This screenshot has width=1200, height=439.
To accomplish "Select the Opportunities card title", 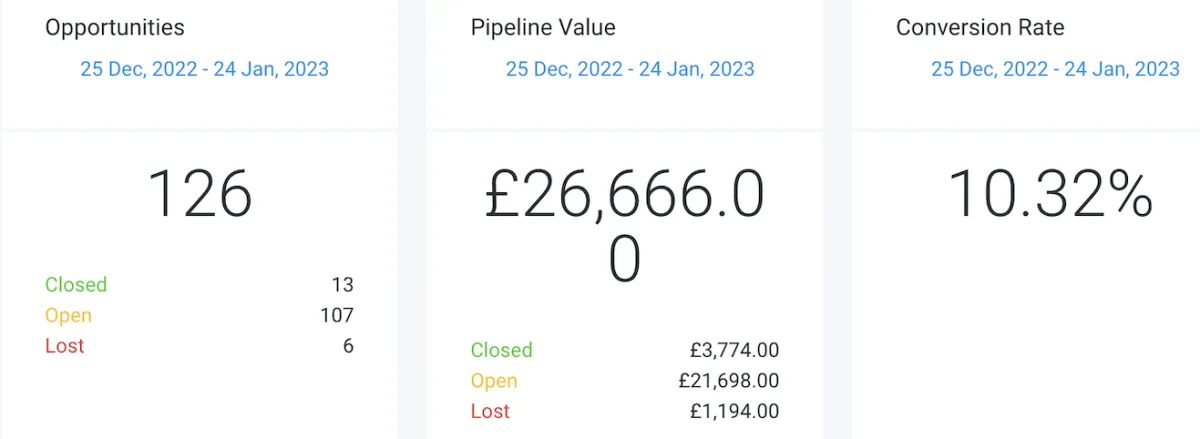I will click(115, 28).
